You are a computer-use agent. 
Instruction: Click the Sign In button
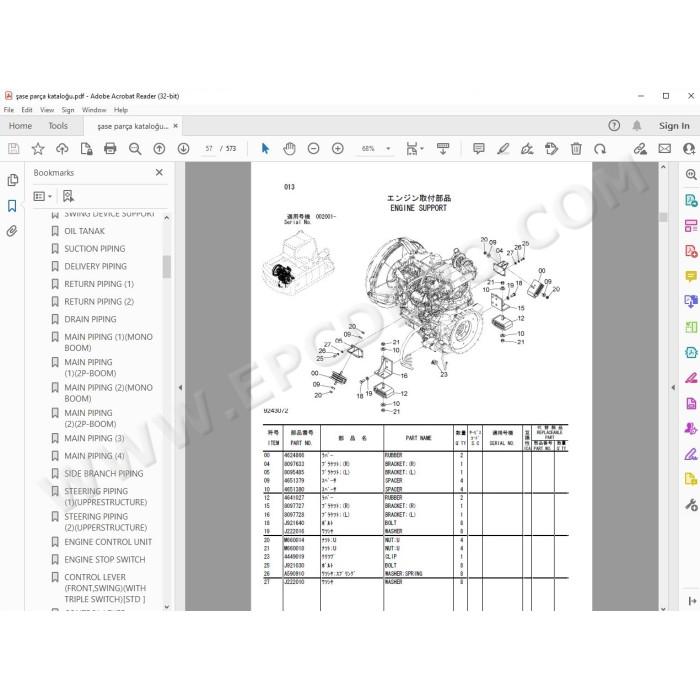(x=674, y=126)
